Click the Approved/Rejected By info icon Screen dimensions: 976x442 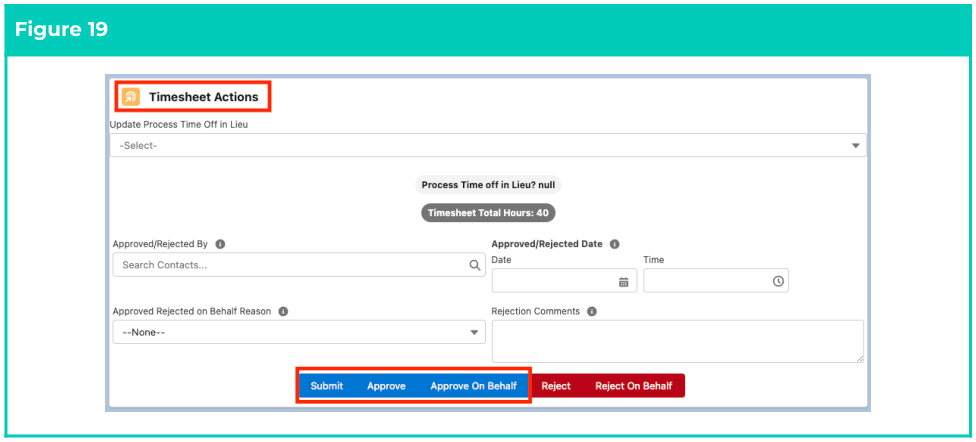(x=220, y=244)
